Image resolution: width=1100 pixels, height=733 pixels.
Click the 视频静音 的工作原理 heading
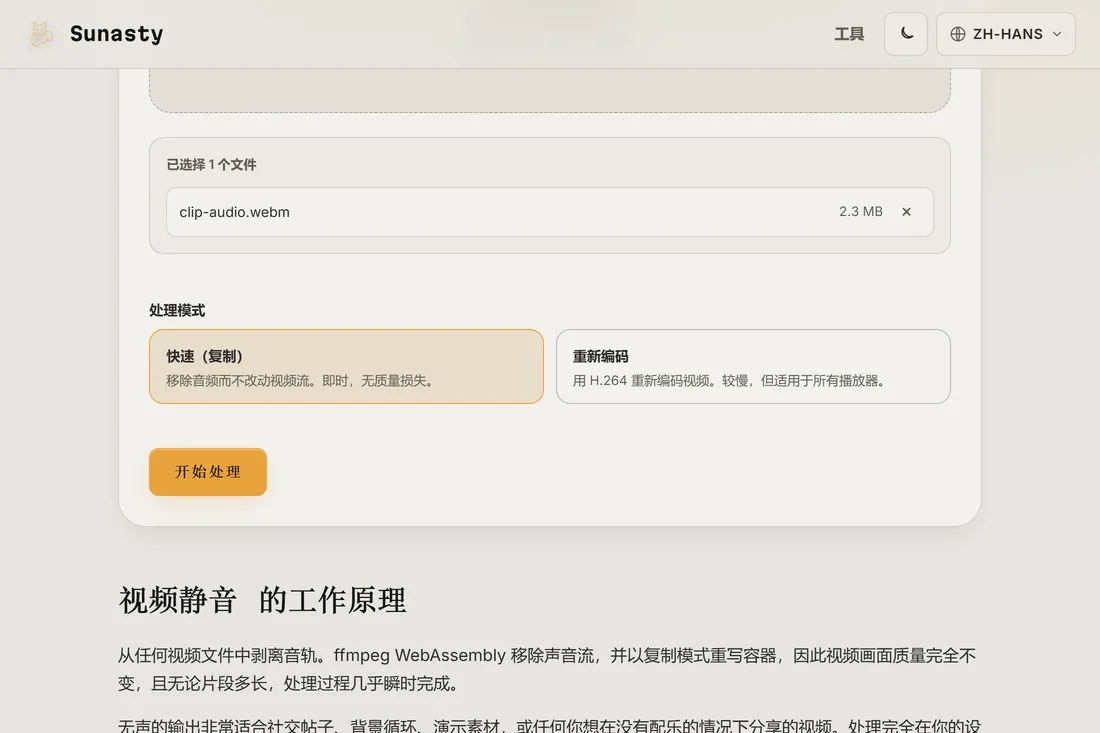click(x=262, y=600)
